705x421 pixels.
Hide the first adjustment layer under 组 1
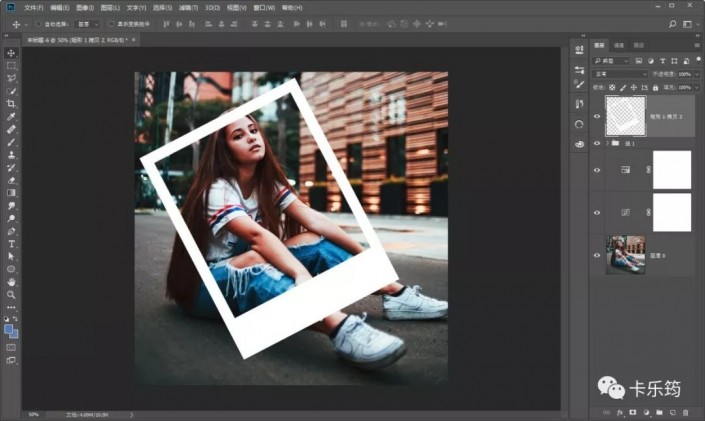[597, 170]
